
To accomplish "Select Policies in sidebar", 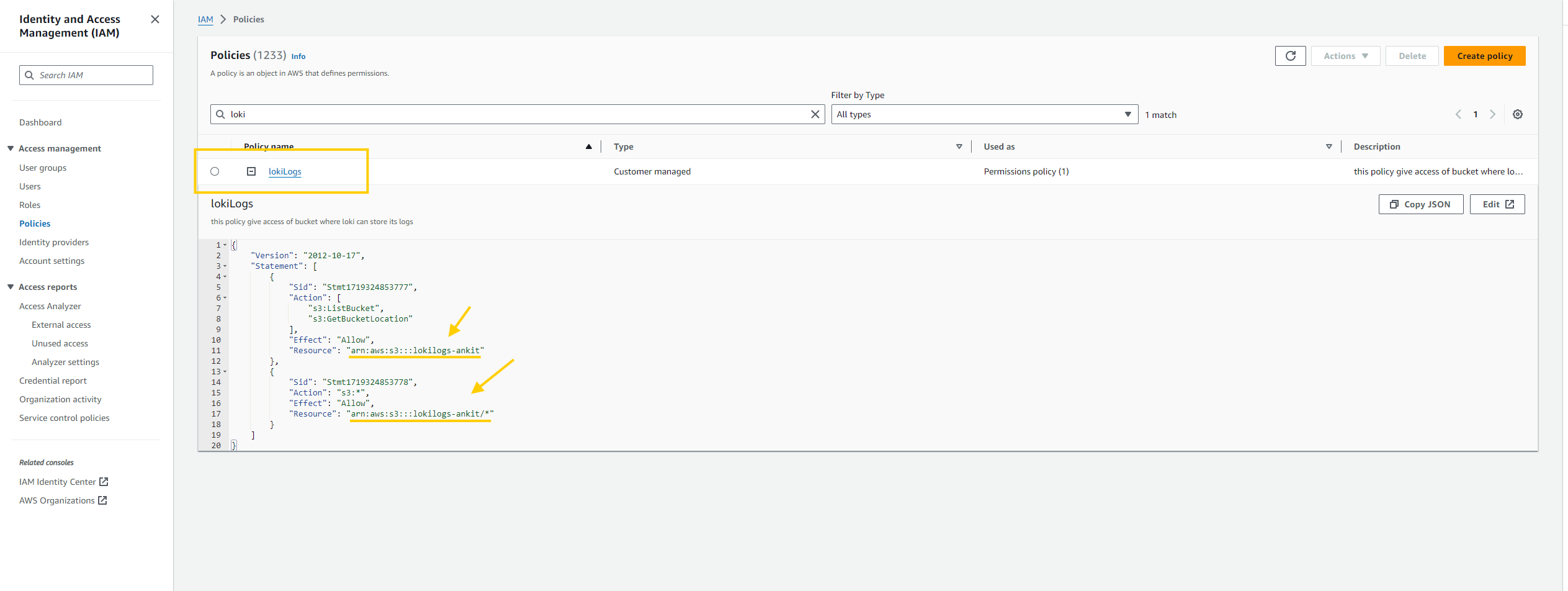I will pos(35,223).
